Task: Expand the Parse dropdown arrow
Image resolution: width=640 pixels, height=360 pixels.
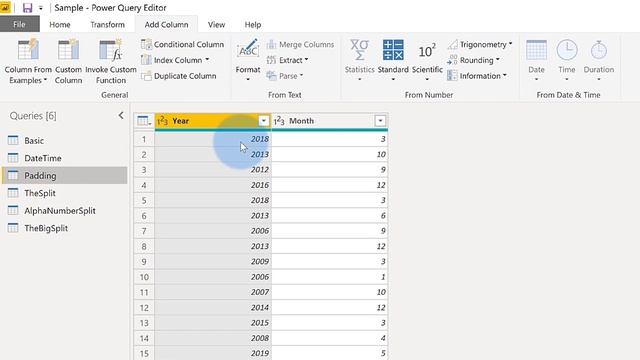Action: click(x=301, y=76)
